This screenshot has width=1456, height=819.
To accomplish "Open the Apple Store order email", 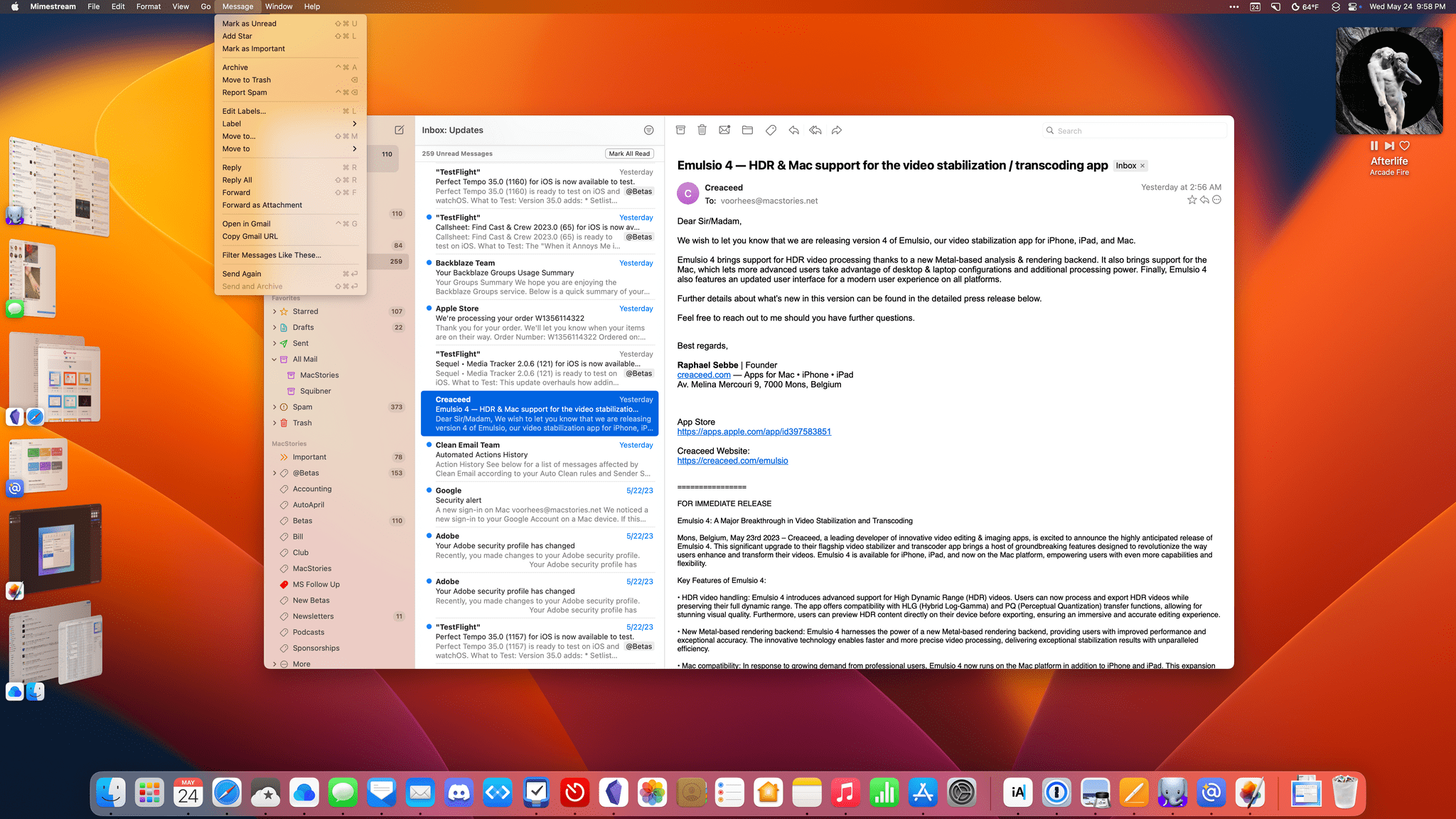I will pos(540,323).
